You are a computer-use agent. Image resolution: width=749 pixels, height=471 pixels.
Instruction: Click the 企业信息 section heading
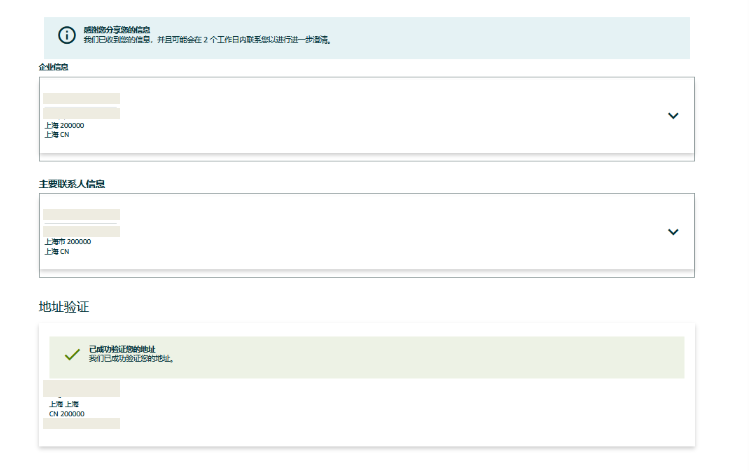[x=53, y=67]
